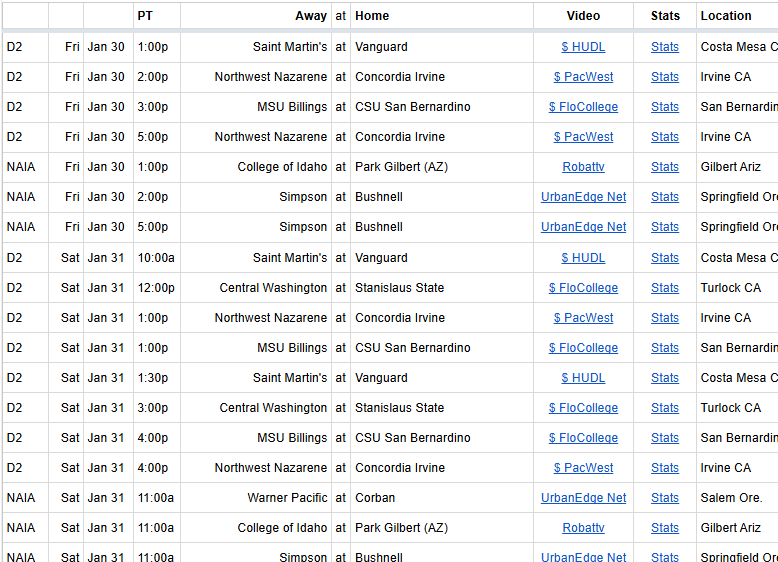Viewport: 778px width, 562px height.
Task: Click the Home column header
Action: click(x=442, y=16)
